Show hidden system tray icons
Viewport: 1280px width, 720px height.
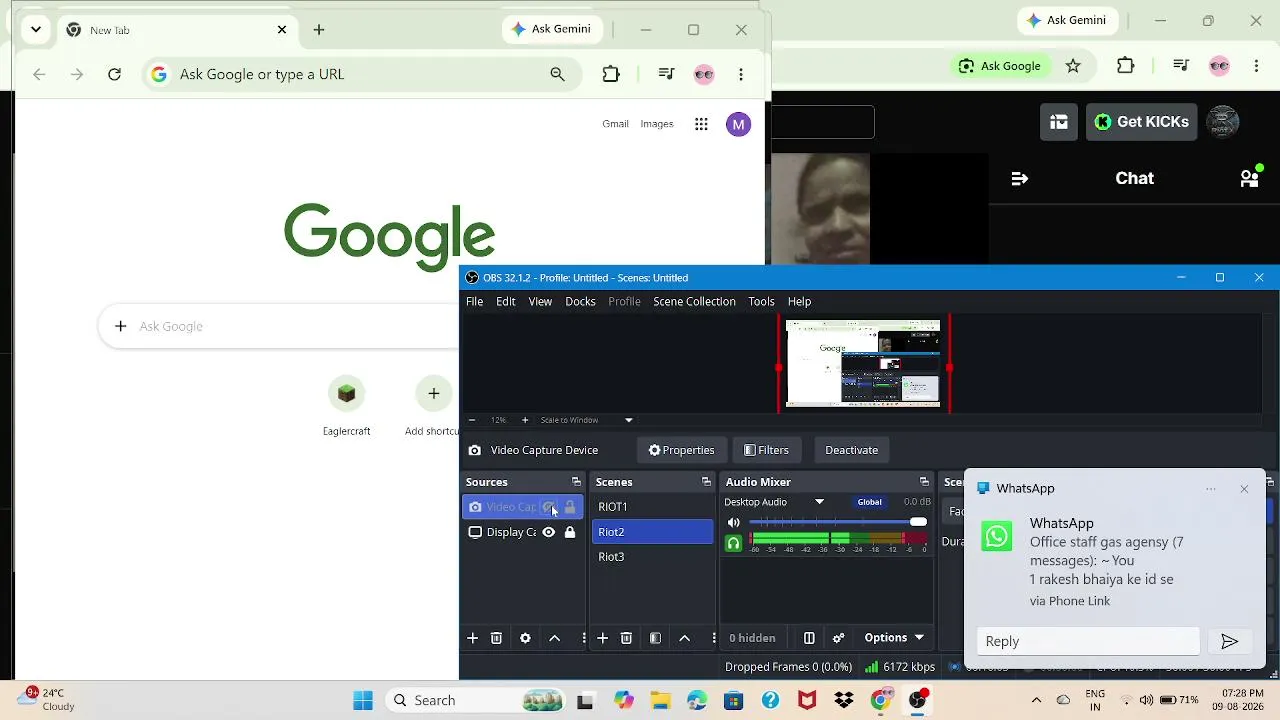click(x=1036, y=700)
